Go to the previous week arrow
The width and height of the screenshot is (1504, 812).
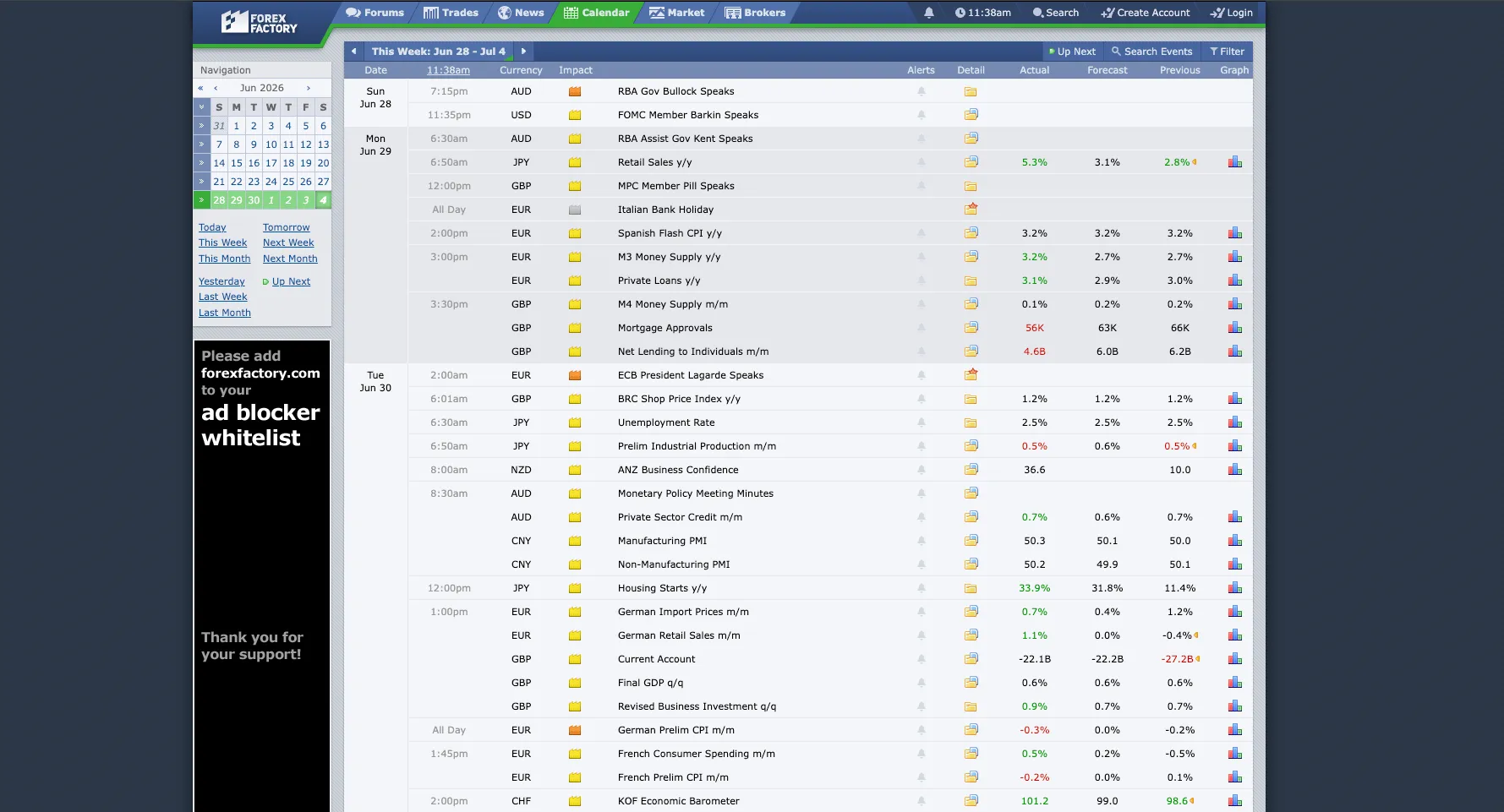pos(353,52)
